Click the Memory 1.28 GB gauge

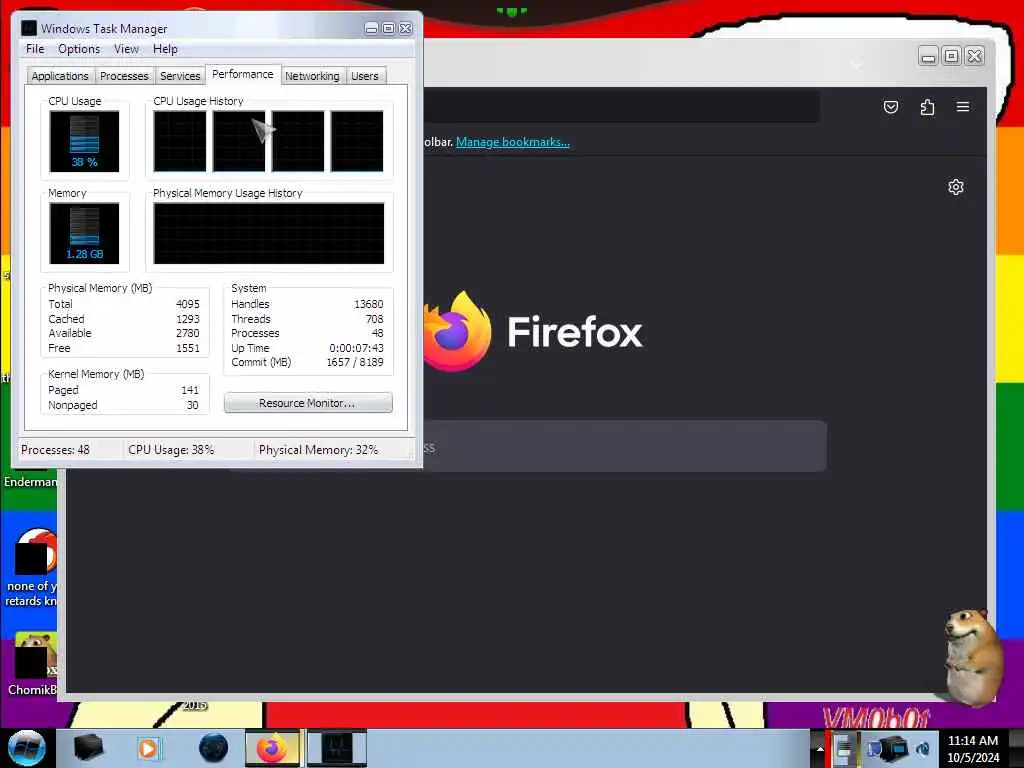(84, 233)
